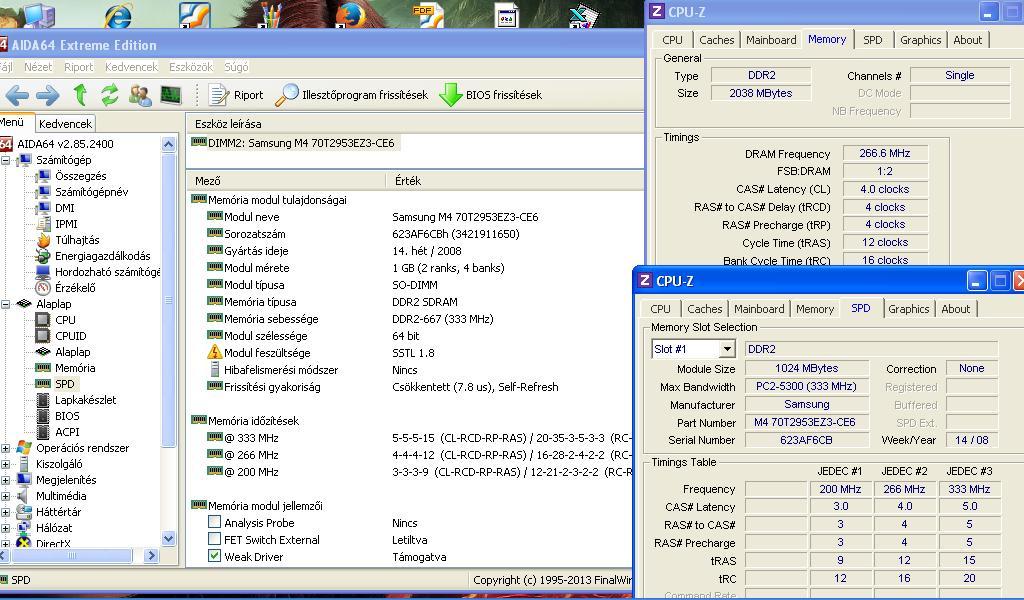Select CPUID tree item
This screenshot has width=1024, height=600.
(x=71, y=336)
